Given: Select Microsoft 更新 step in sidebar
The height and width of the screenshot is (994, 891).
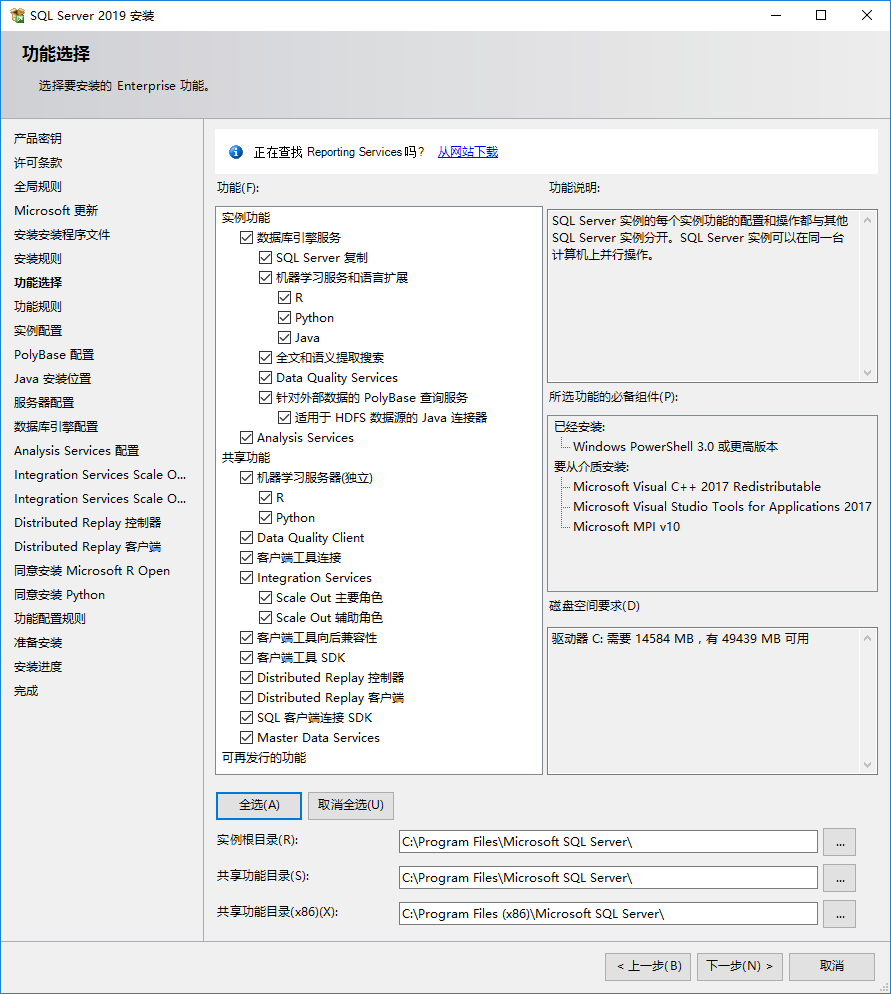Looking at the screenshot, I should (x=56, y=210).
